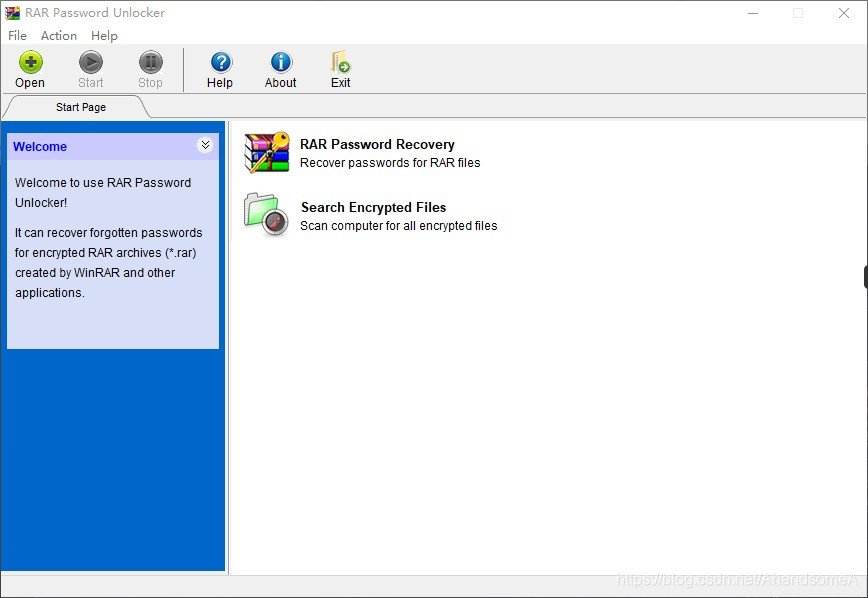The height and width of the screenshot is (598, 868).
Task: Click the RAR Password Recovery books icon
Action: tap(267, 152)
